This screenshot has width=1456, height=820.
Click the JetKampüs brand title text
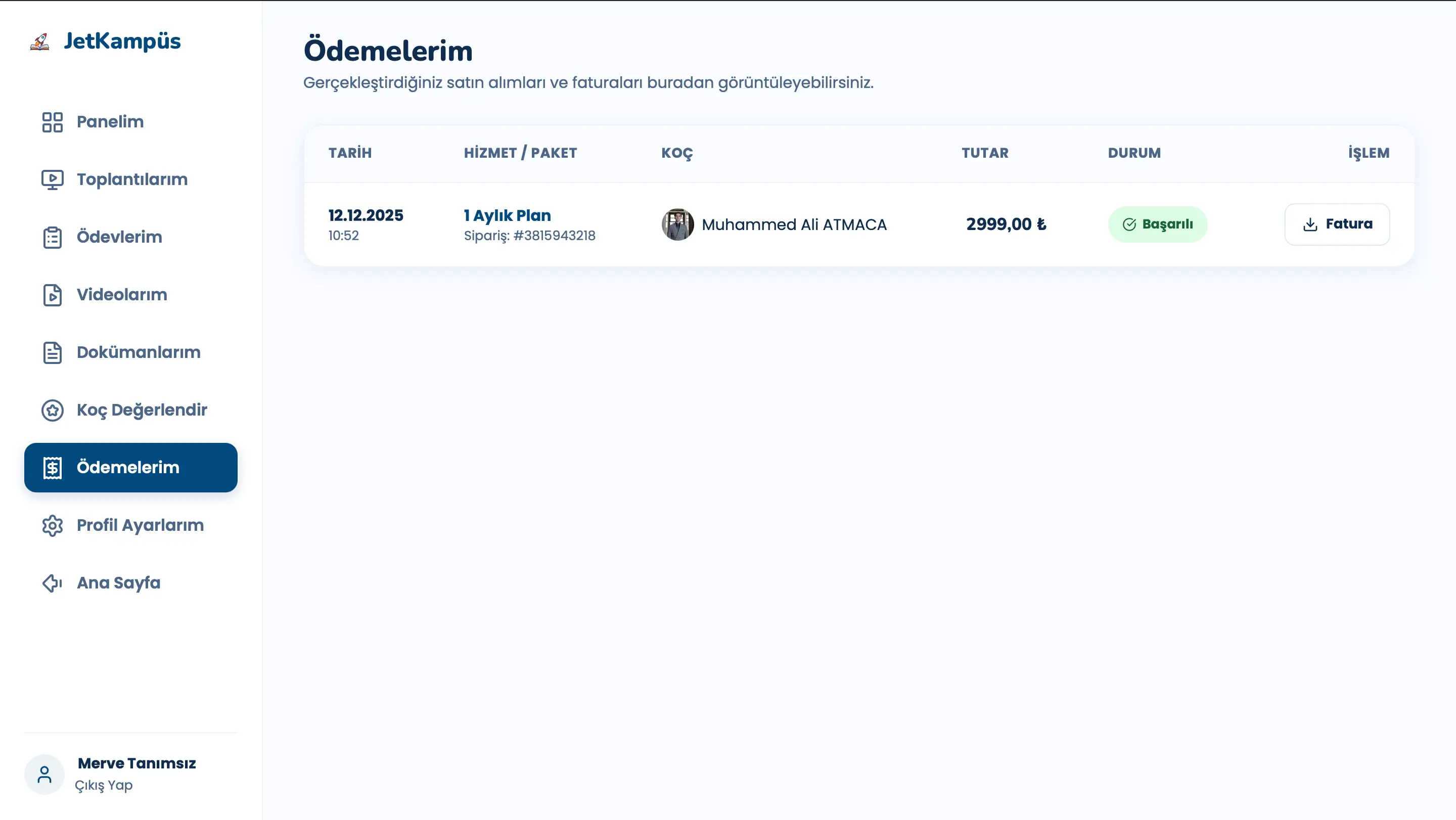pyautogui.click(x=122, y=41)
